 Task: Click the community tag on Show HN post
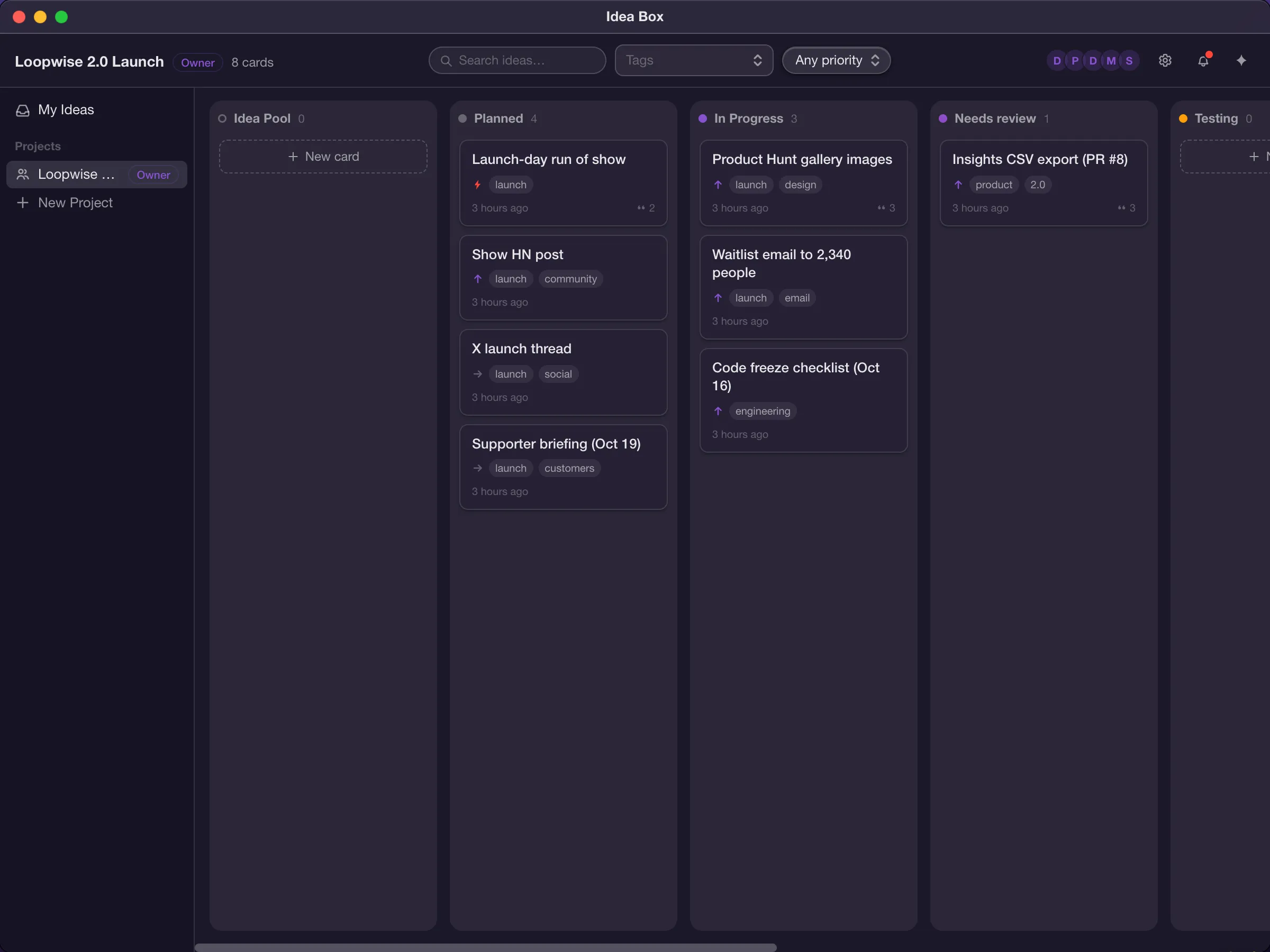(570, 279)
